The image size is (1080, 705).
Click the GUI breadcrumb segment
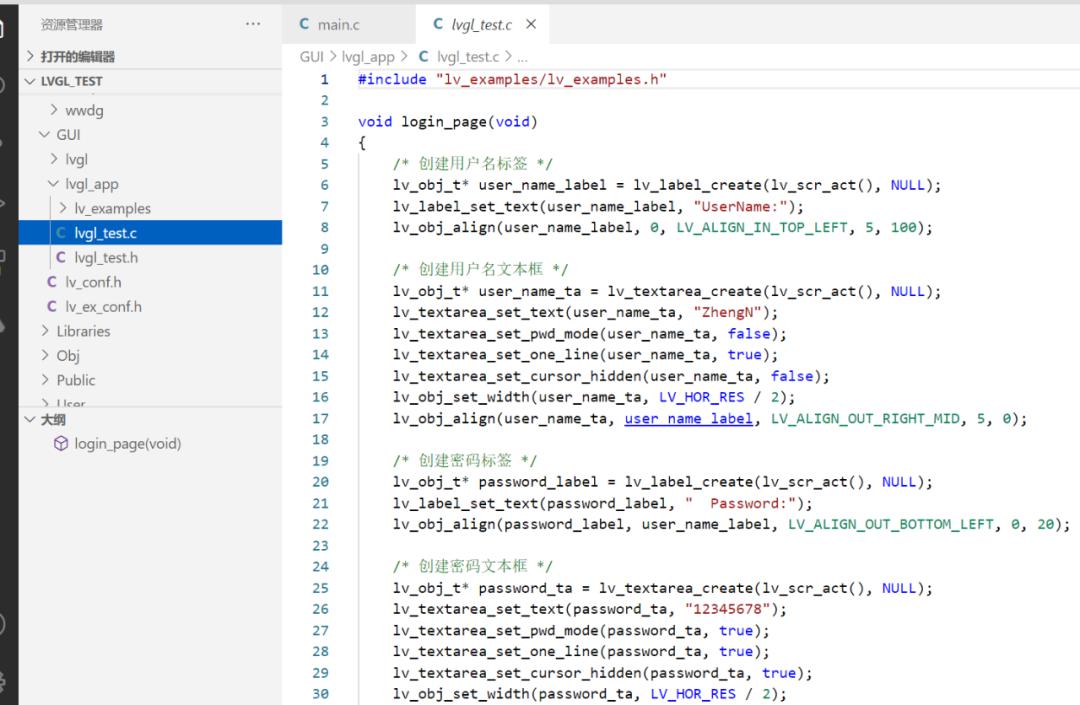pyautogui.click(x=311, y=56)
